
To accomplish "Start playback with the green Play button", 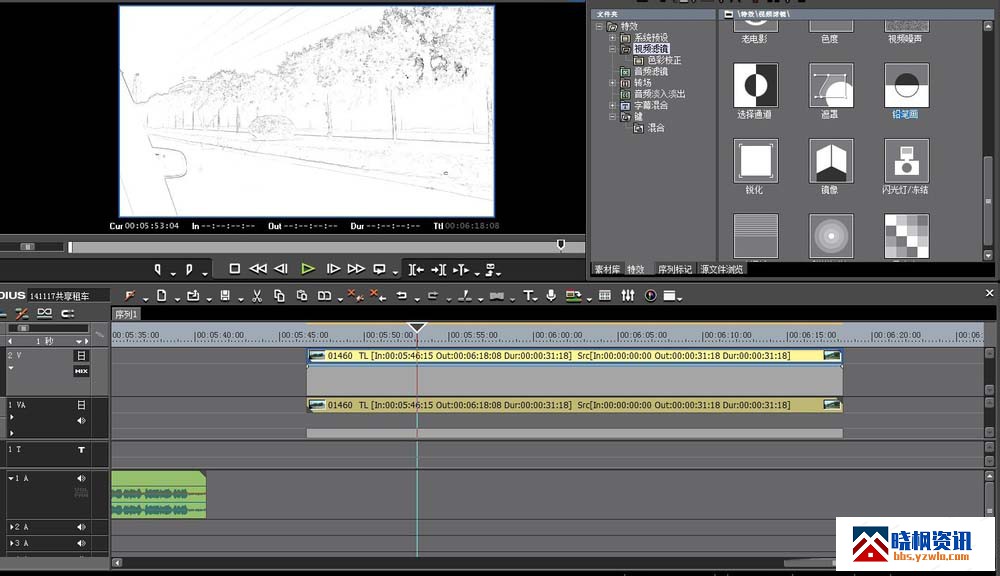I will (x=308, y=269).
